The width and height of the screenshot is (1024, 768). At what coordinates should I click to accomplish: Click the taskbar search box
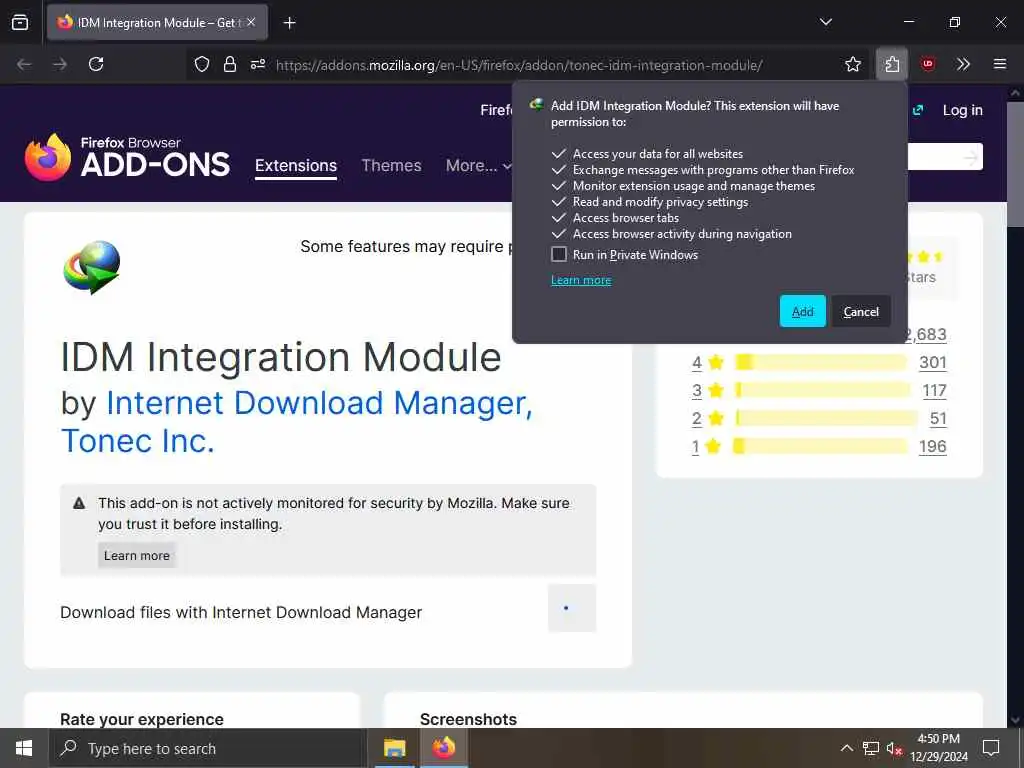click(208, 748)
